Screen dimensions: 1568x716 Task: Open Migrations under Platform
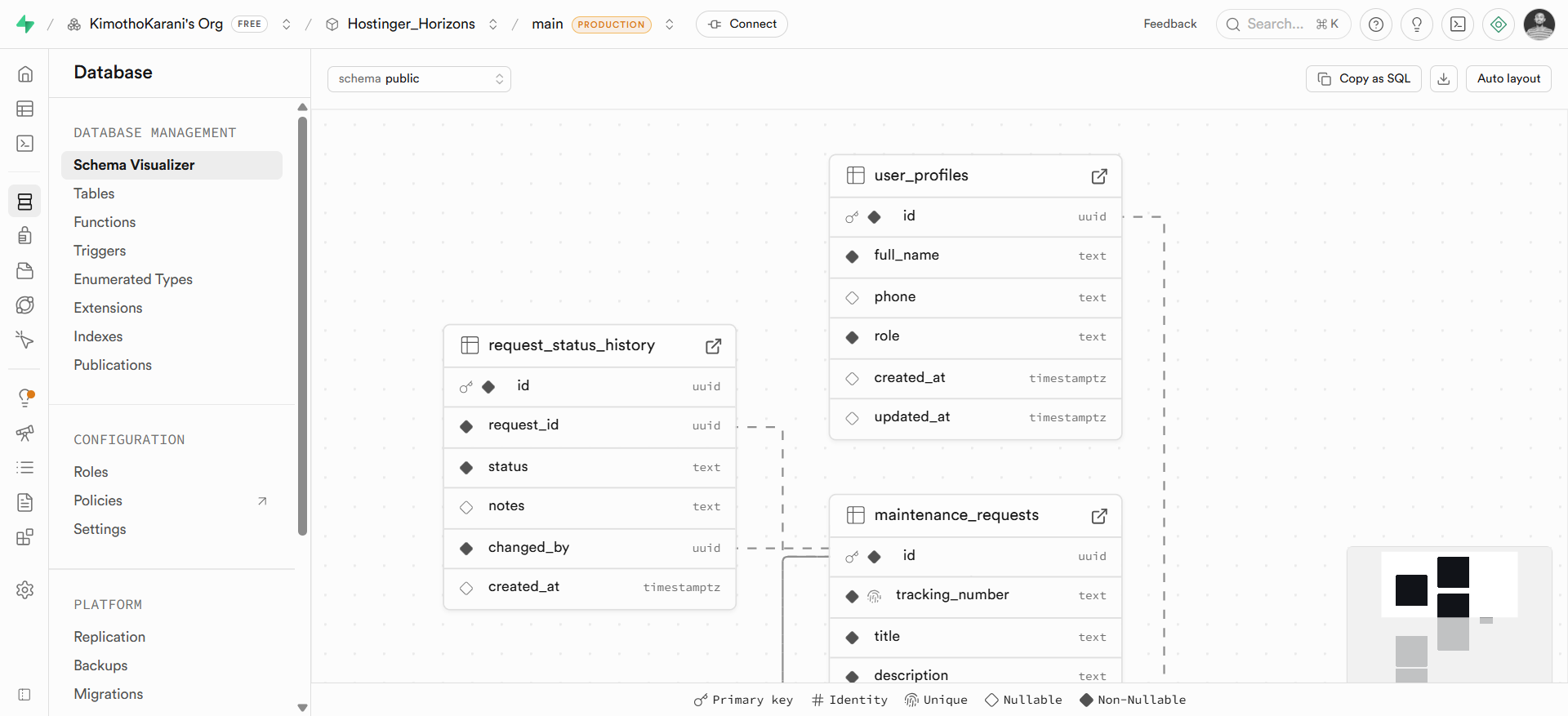click(109, 694)
